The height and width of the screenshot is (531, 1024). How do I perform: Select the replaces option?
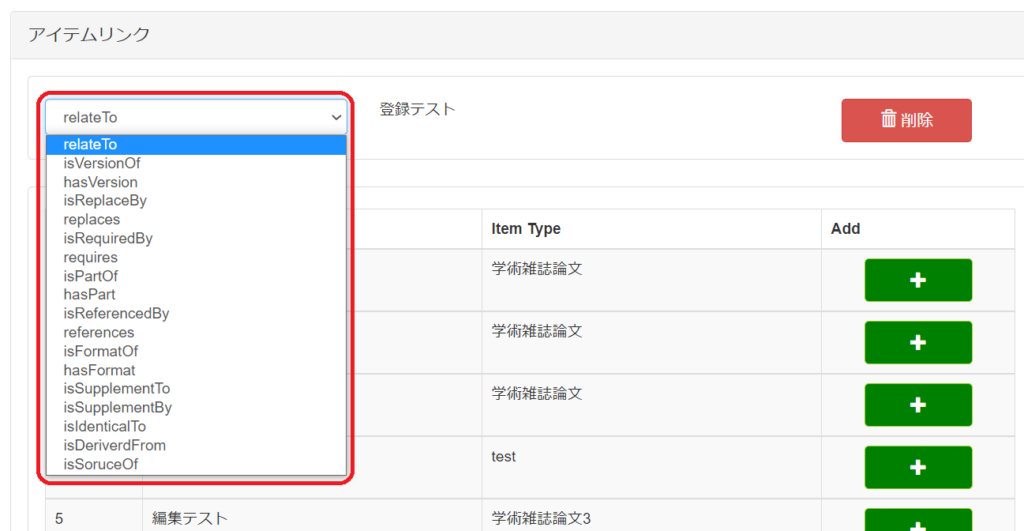click(91, 219)
